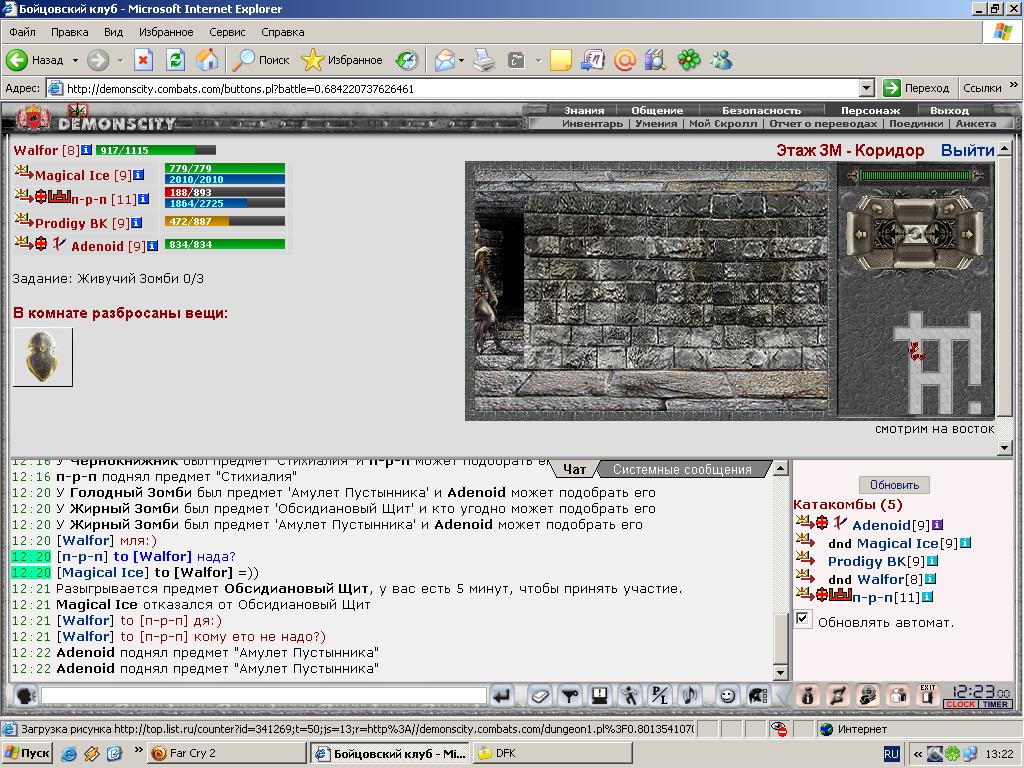Screen dimensions: 1024x768
Task: Open Избранное favorites star
Action: [x=312, y=60]
